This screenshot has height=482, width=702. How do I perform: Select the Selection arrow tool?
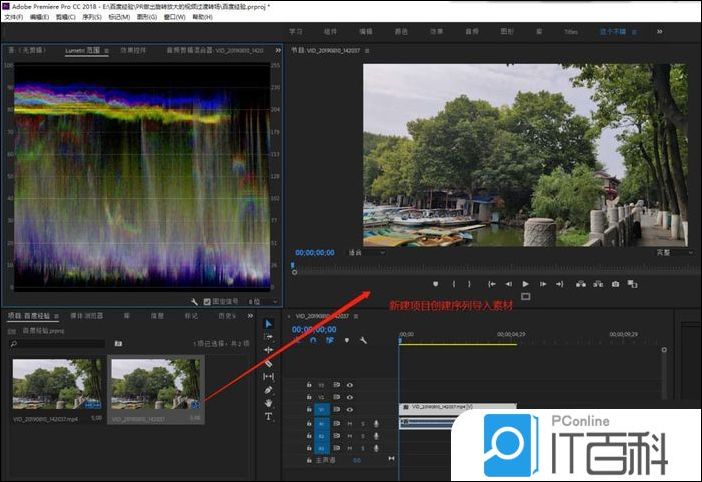point(268,323)
